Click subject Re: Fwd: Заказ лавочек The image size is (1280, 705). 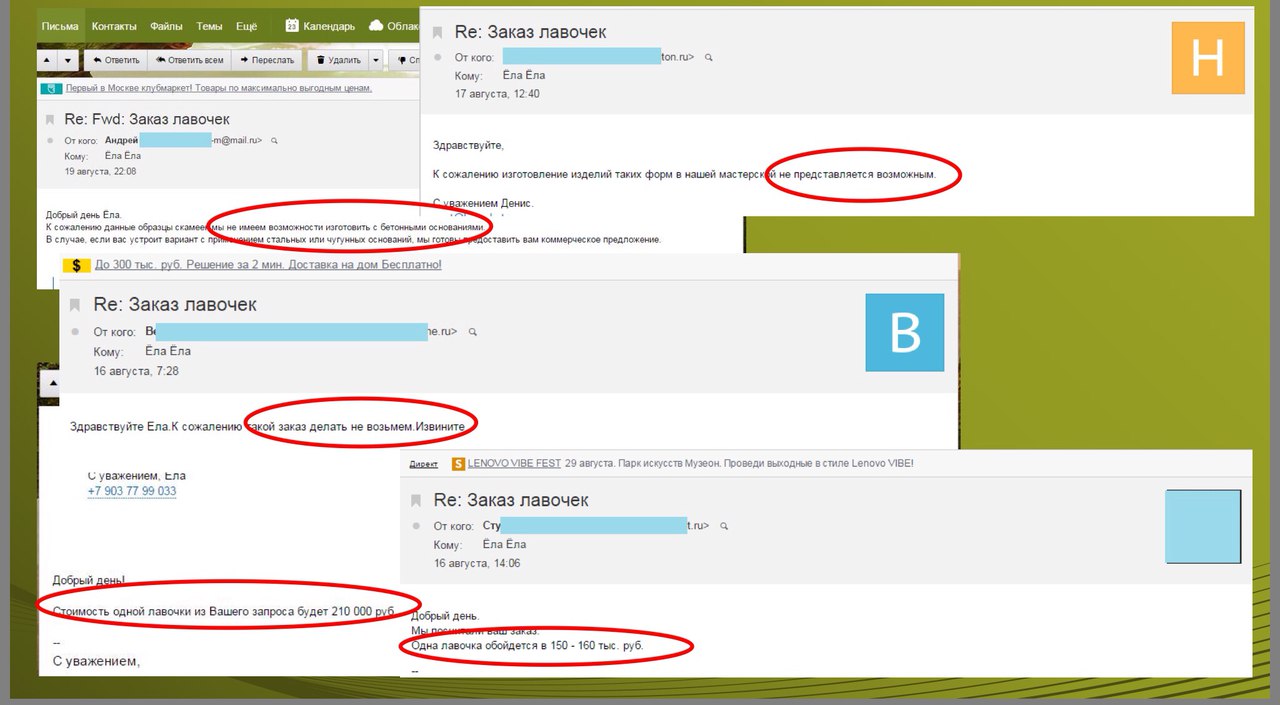click(x=147, y=119)
